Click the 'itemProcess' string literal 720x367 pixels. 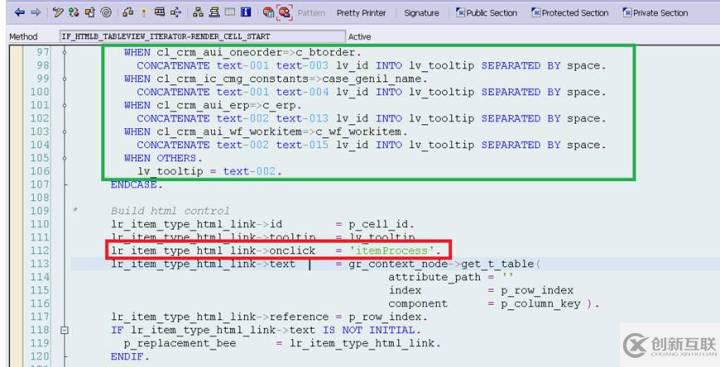[x=393, y=250]
